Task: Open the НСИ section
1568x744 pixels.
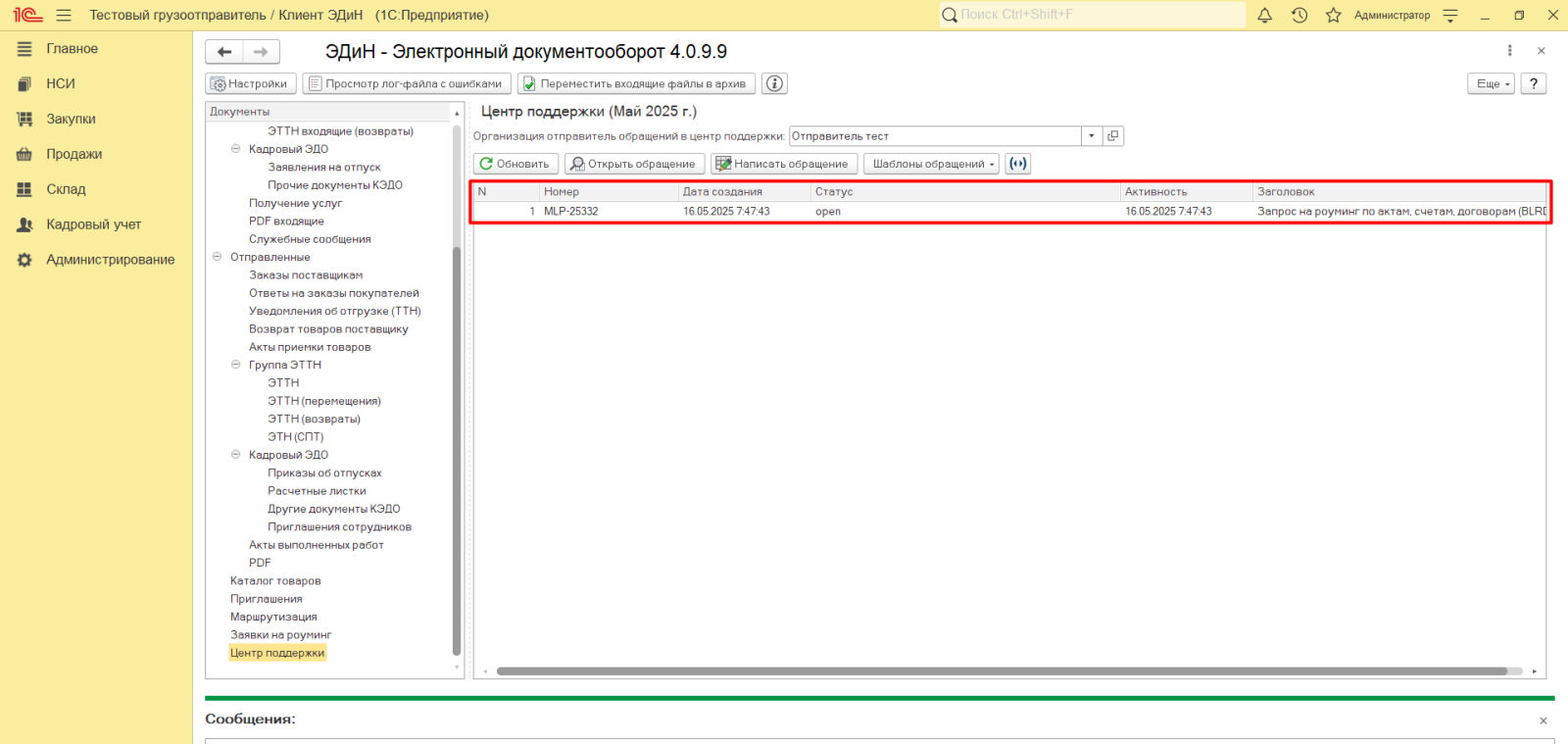Action: (x=61, y=83)
